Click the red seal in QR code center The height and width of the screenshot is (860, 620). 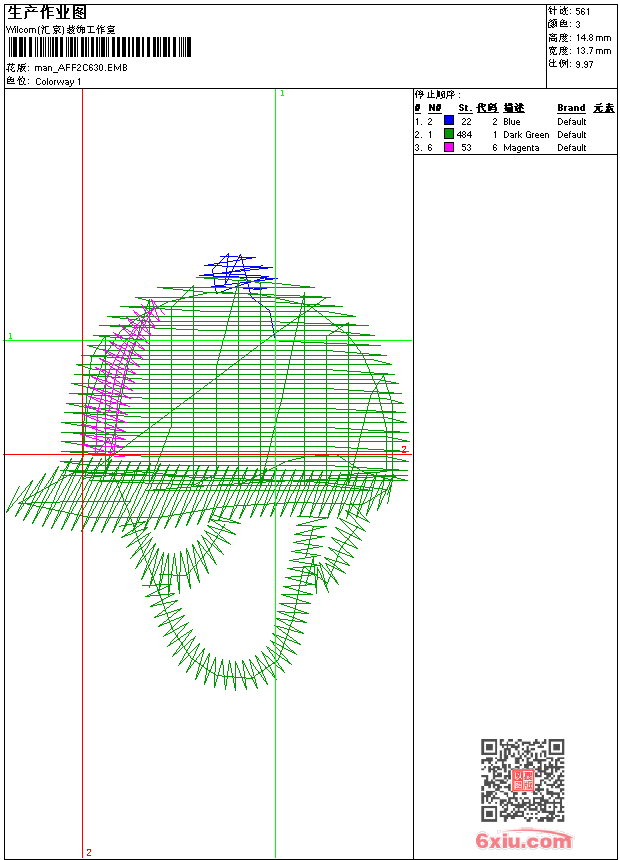pos(522,780)
